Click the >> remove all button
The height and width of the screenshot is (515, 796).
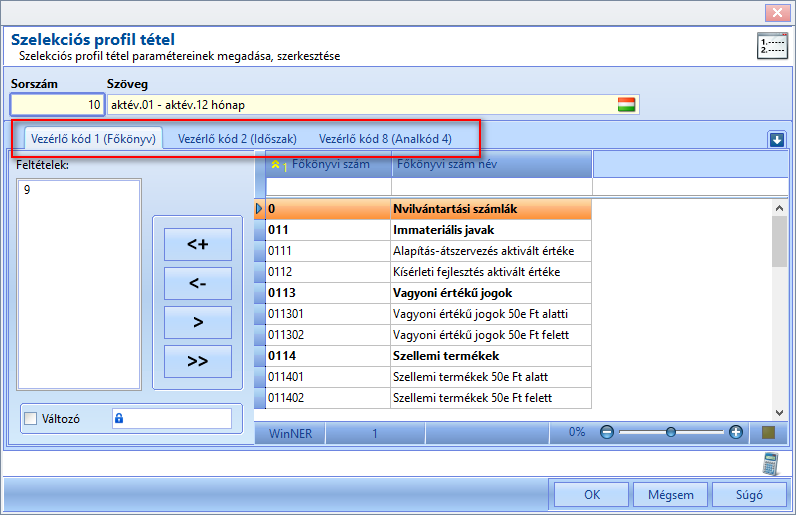pos(198,361)
